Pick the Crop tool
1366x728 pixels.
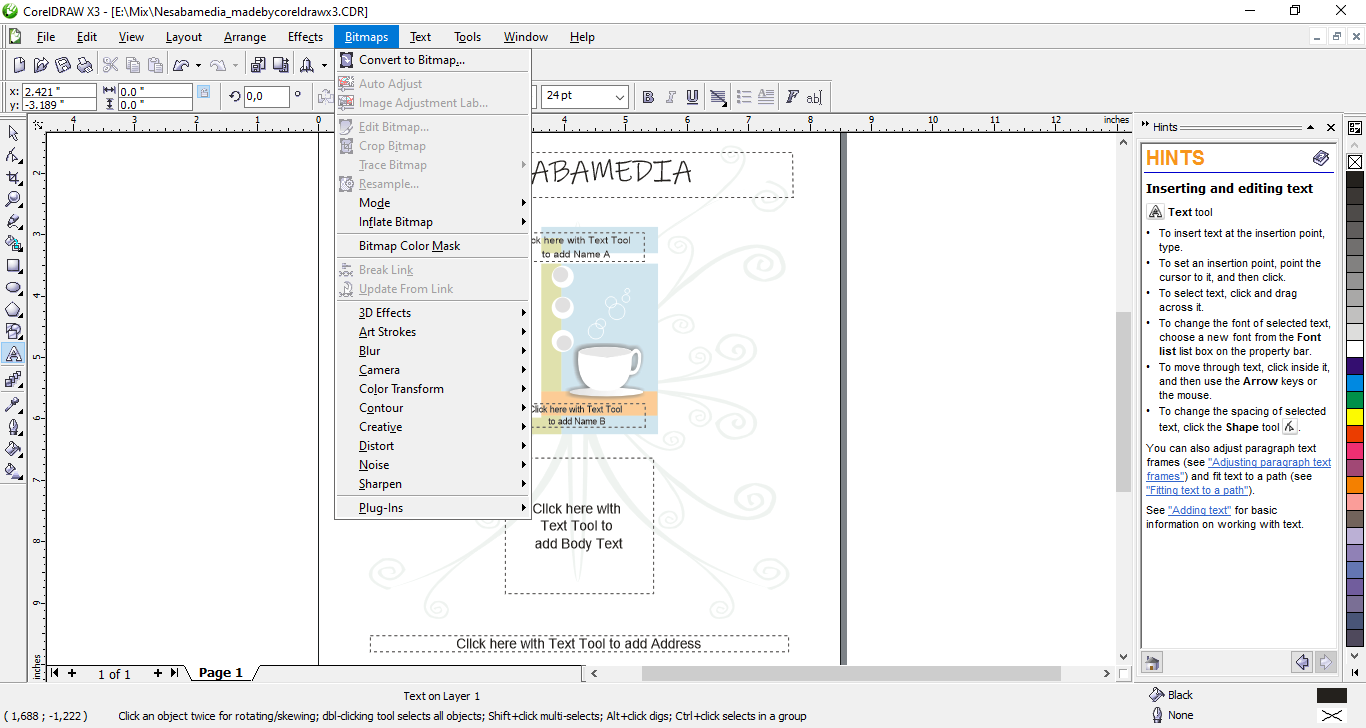click(14, 178)
